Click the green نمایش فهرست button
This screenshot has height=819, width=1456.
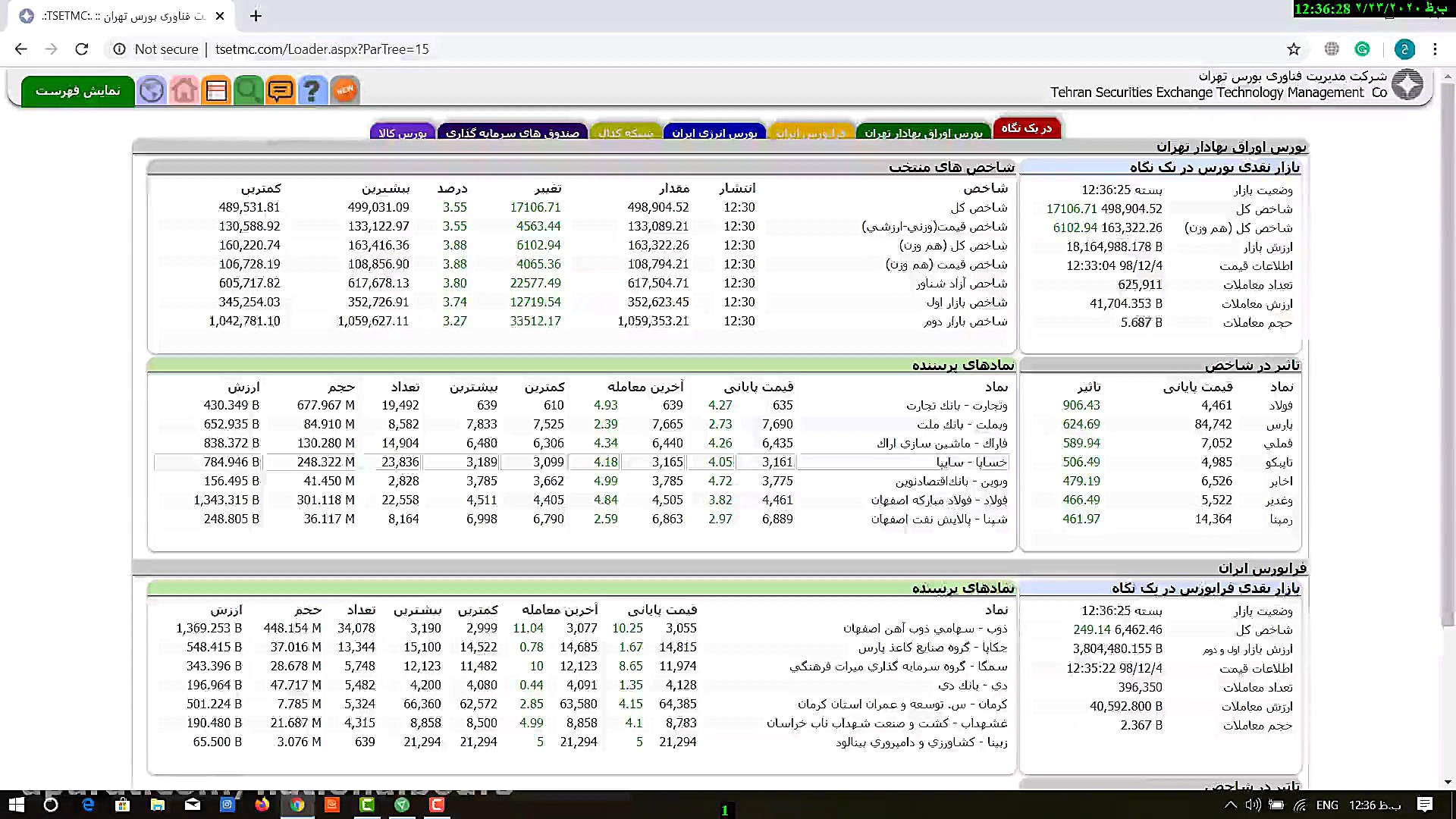tap(77, 90)
